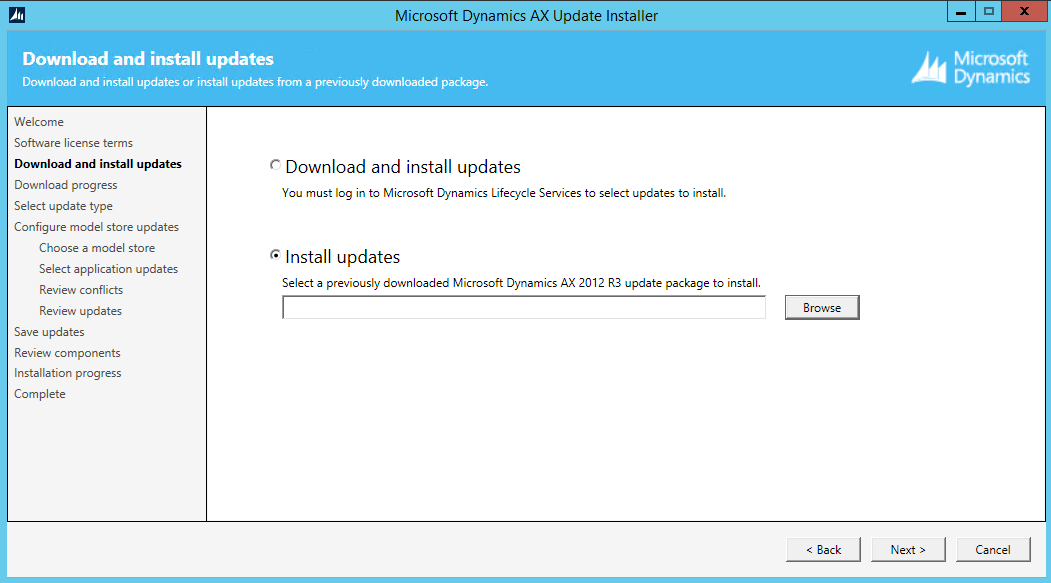Click 'Review updates' sub-step
The width and height of the screenshot is (1051, 583).
pyautogui.click(x=80, y=311)
